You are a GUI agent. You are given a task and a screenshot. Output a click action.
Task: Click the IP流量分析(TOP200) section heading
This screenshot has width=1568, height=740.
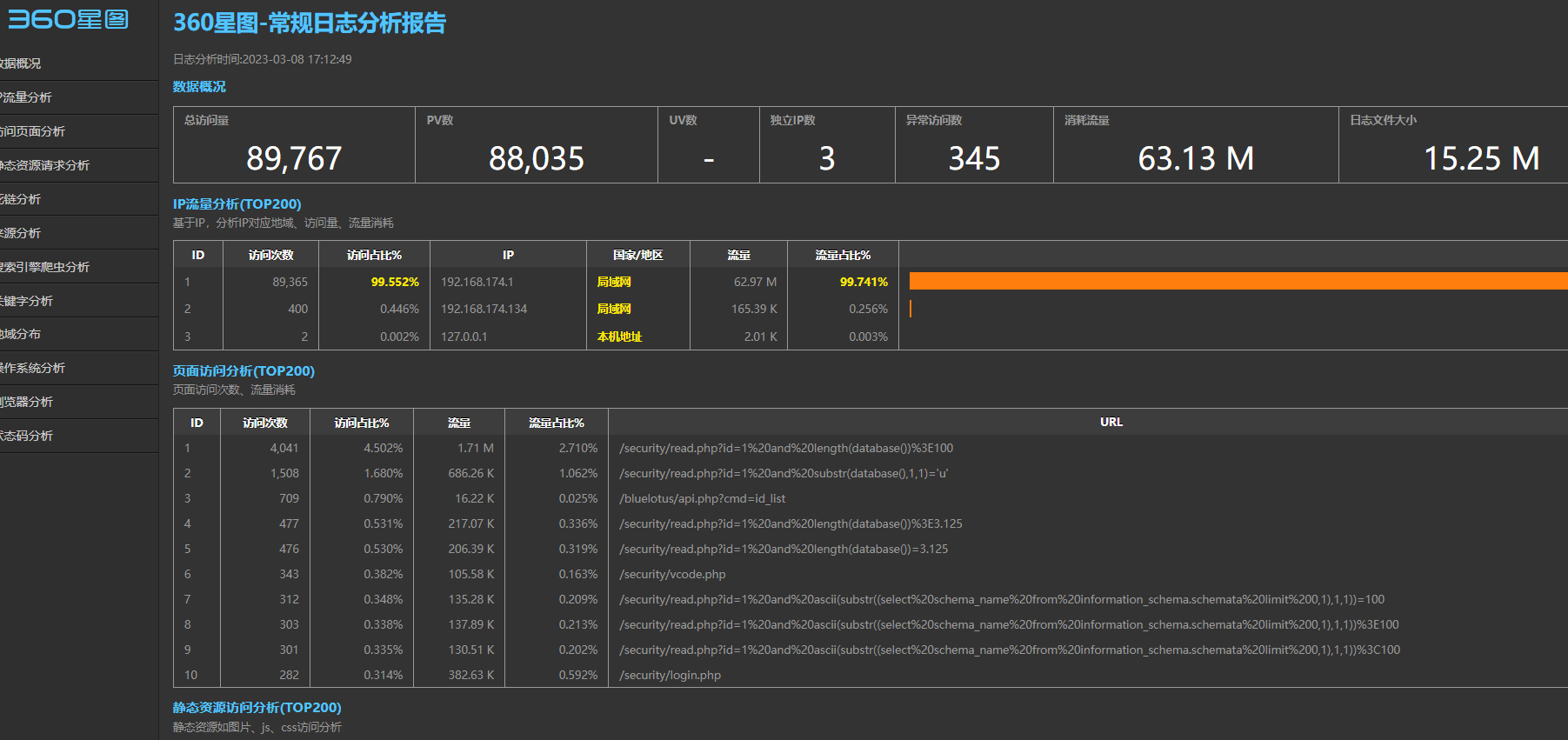pos(237,203)
